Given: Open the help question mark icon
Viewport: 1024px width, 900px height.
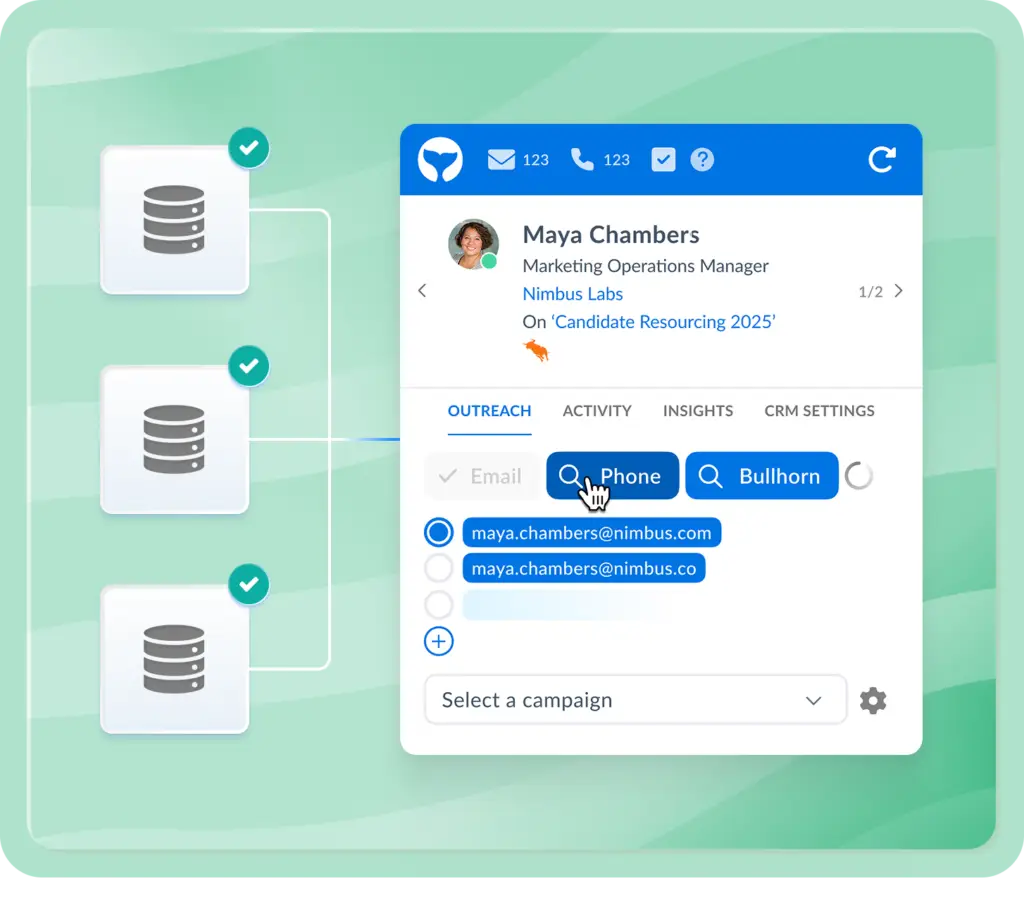Looking at the screenshot, I should 702,159.
